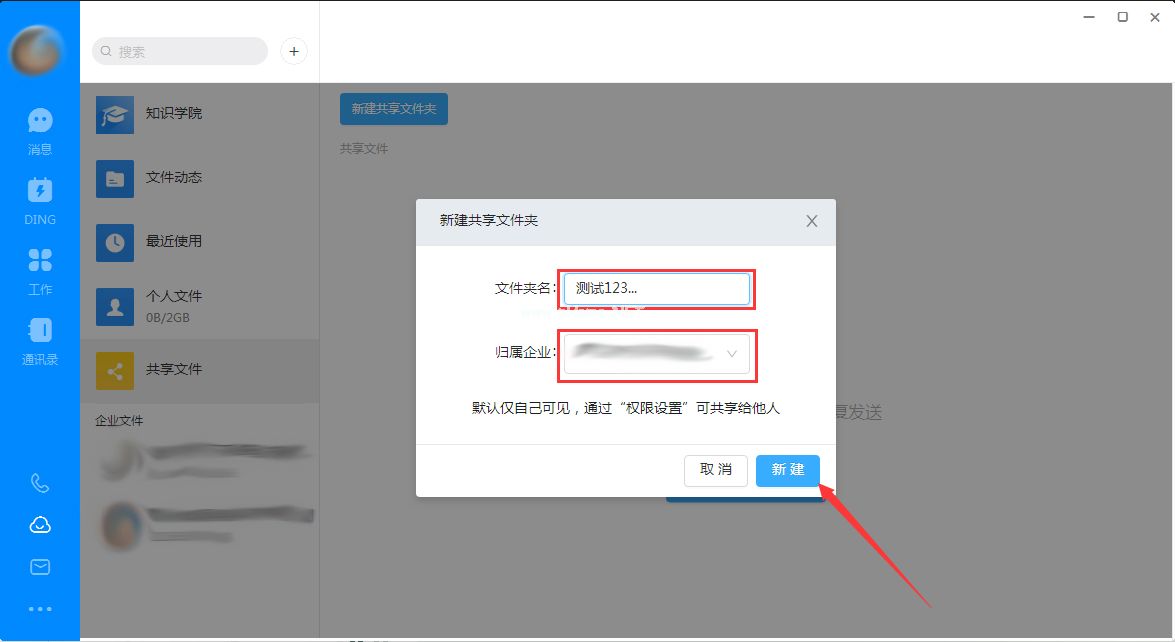Open the mail icon in sidebar

40,566
